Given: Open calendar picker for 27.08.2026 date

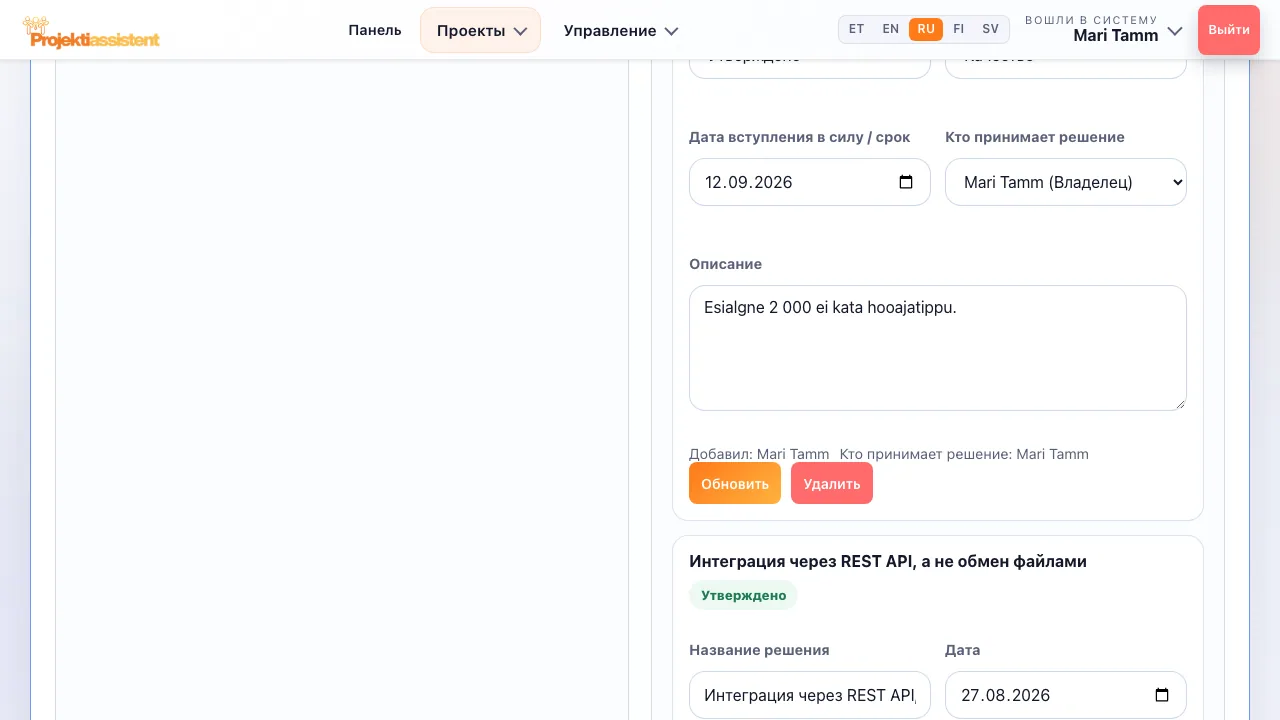Looking at the screenshot, I should [1162, 695].
